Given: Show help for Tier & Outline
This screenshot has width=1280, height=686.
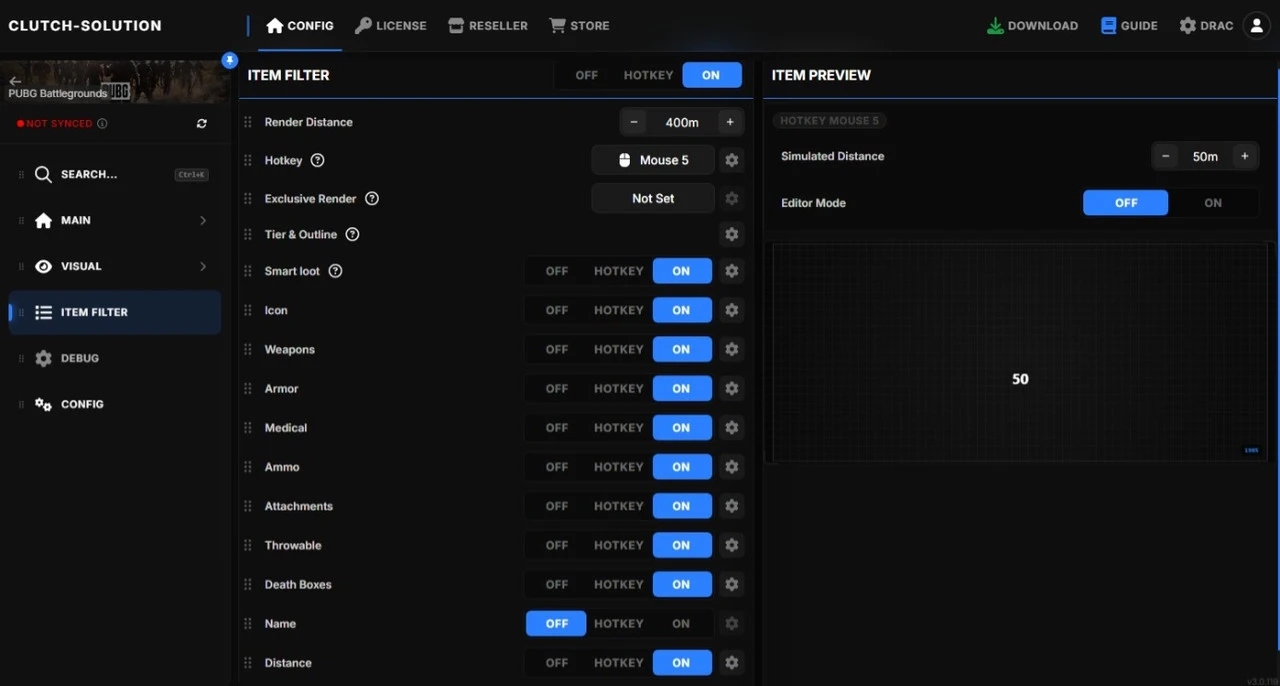Looking at the screenshot, I should [x=352, y=234].
